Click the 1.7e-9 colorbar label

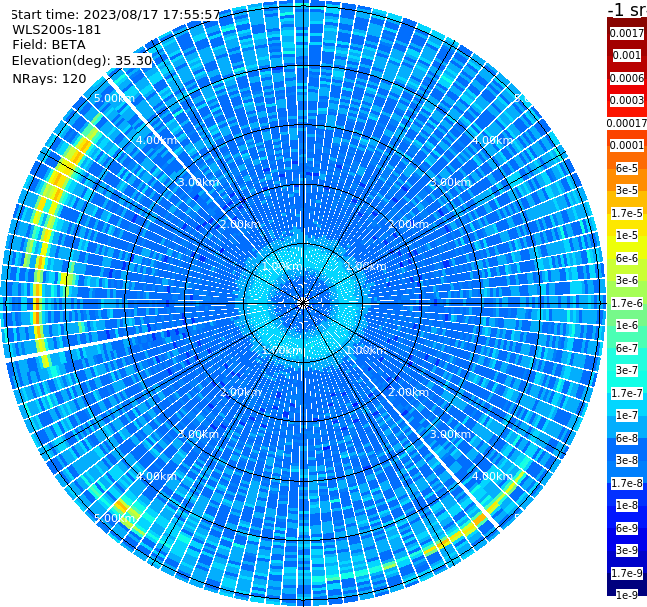627,573
